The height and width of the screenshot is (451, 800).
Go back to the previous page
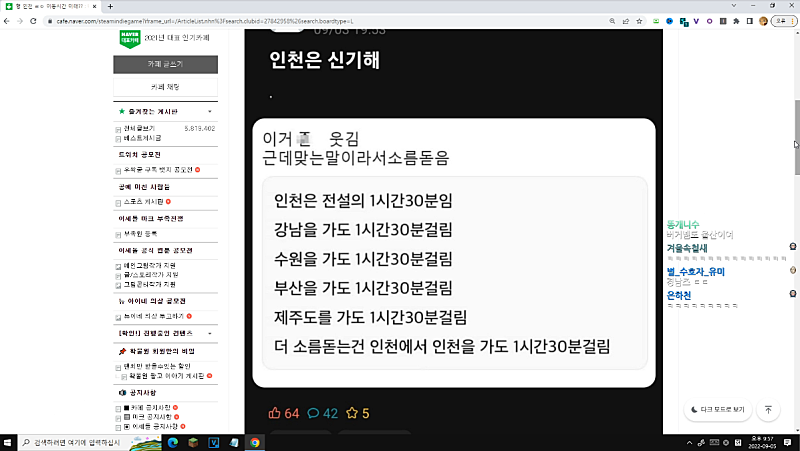pos(7,21)
